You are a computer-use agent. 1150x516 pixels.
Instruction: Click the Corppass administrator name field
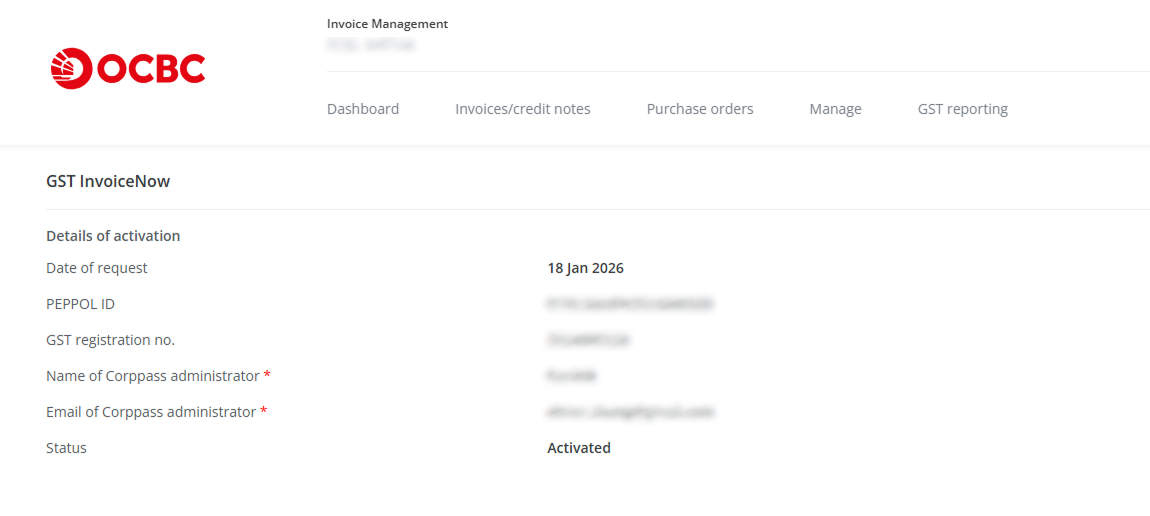coord(572,376)
